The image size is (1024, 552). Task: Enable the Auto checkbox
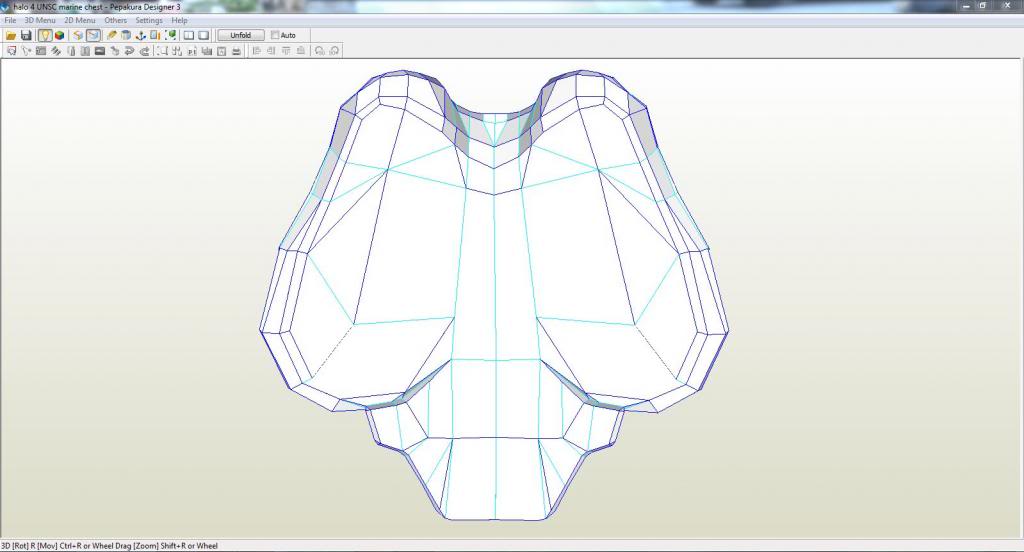(275, 35)
